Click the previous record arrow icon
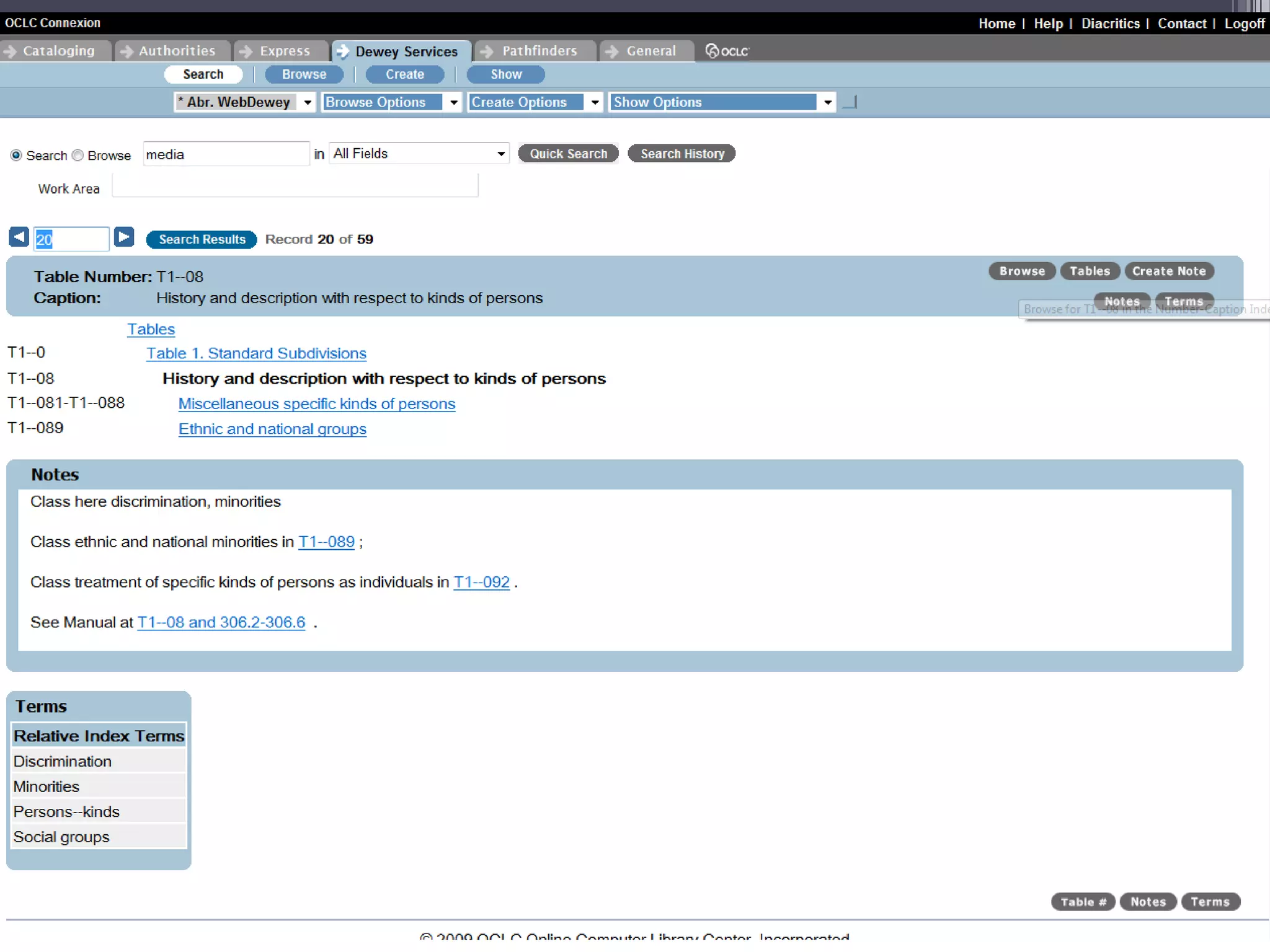The image size is (1270, 952). pos(19,237)
